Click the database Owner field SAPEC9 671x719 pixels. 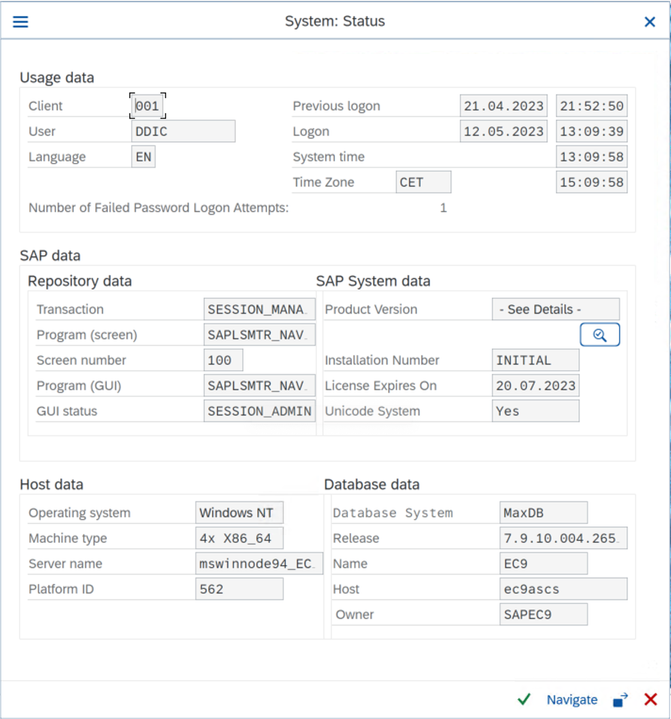(543, 614)
